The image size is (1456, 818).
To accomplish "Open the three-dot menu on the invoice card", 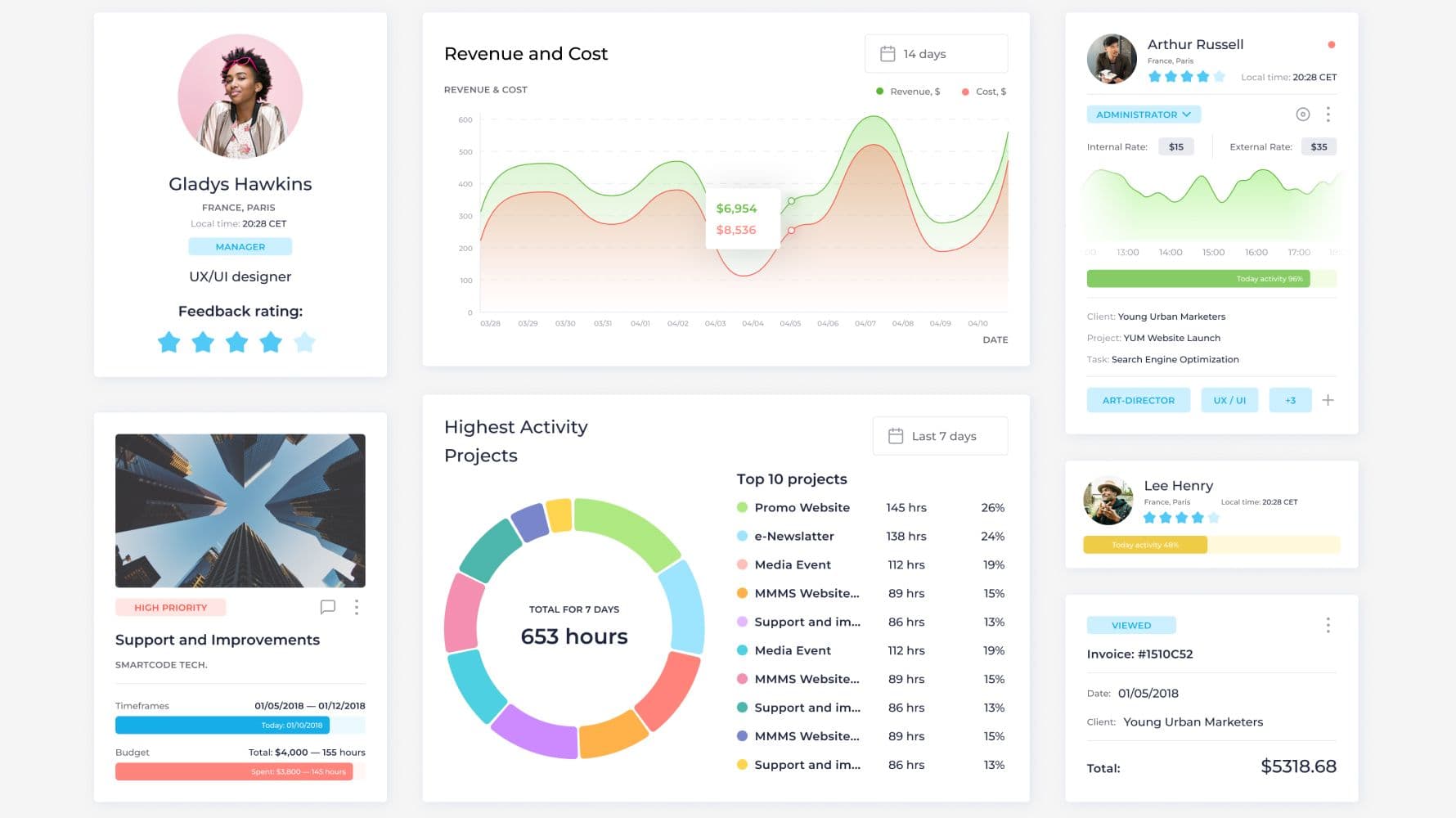I will point(1328,625).
